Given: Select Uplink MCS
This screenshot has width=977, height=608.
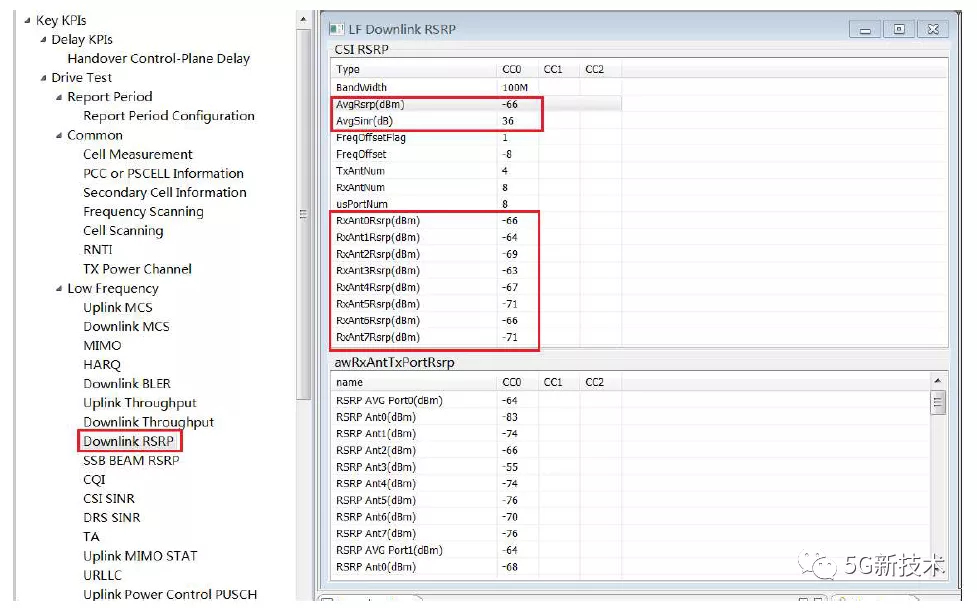Looking at the screenshot, I should click(118, 308).
